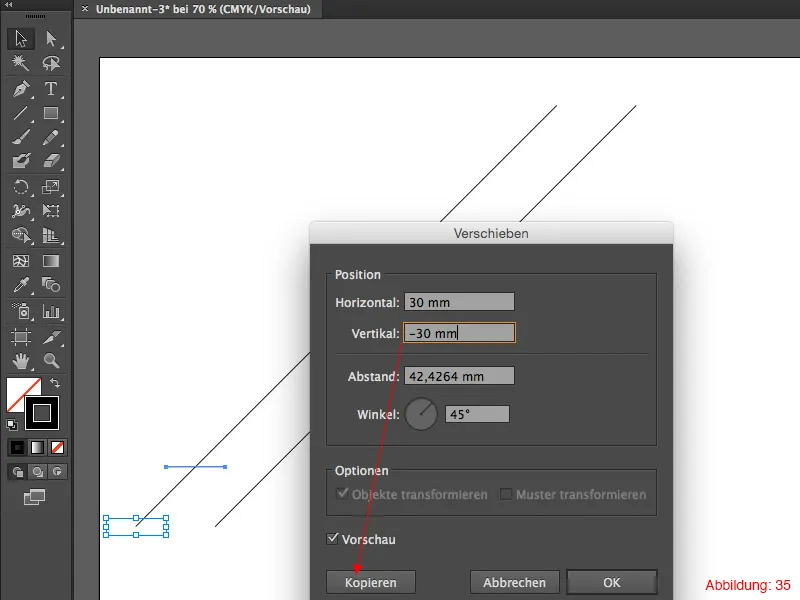The height and width of the screenshot is (600, 800).
Task: Select the Rotate tool
Action: pyautogui.click(x=21, y=187)
